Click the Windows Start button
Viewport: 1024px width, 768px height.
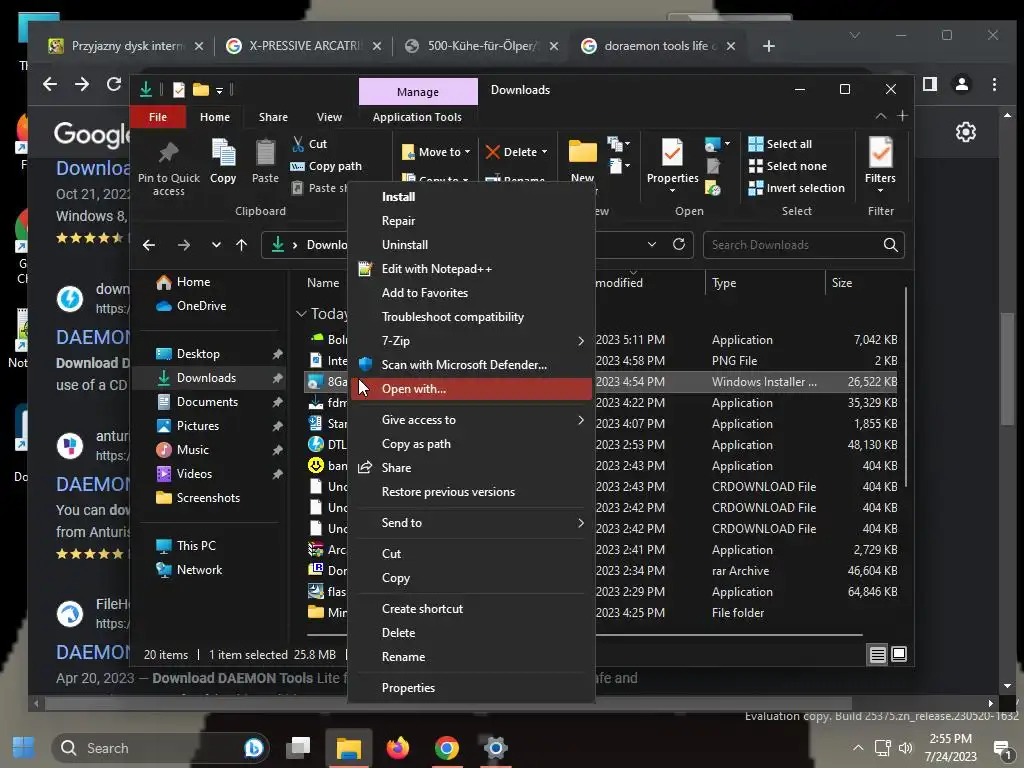[24, 748]
